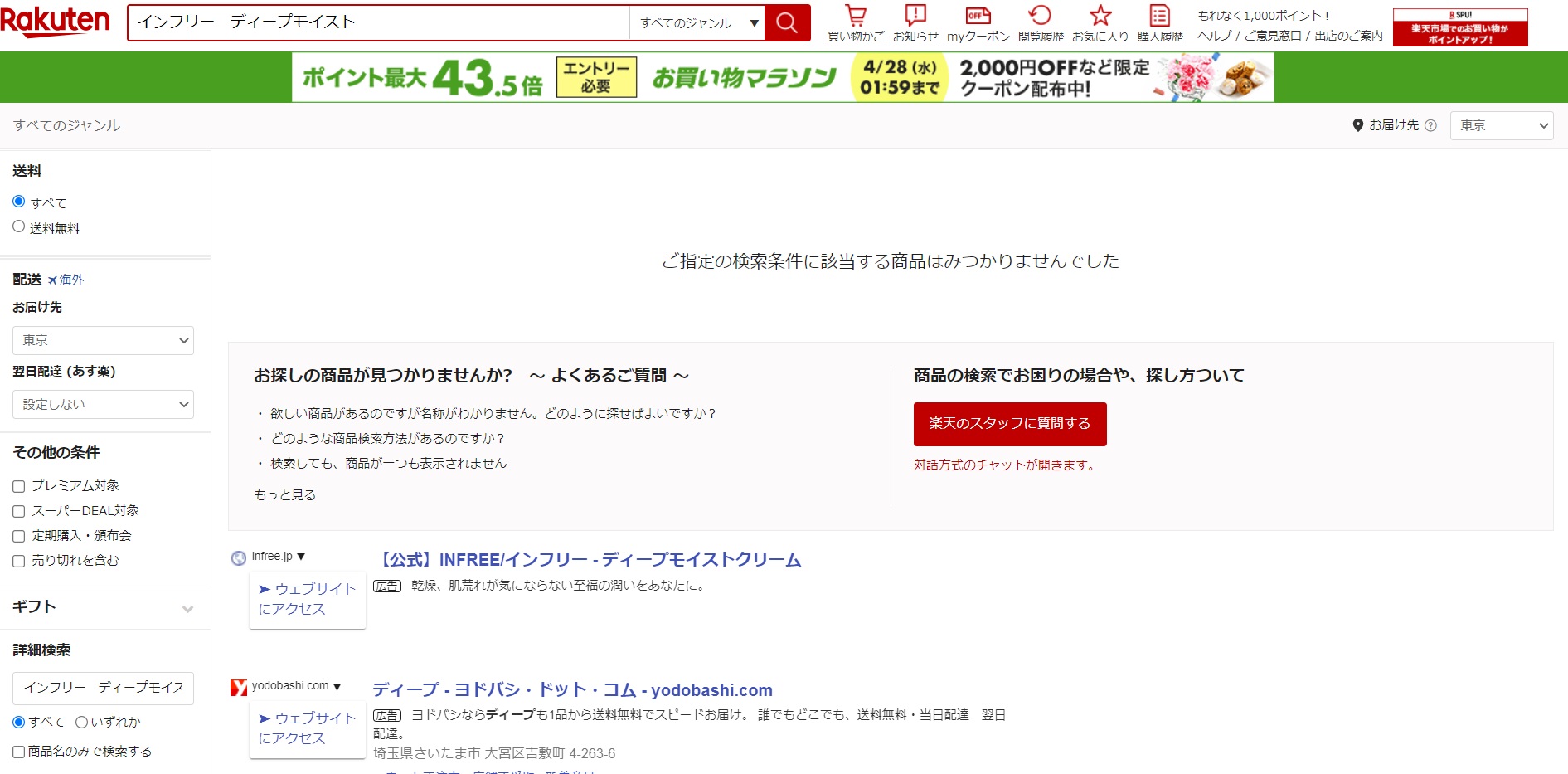Check 商品名のみで検索する checkbox

[19, 752]
